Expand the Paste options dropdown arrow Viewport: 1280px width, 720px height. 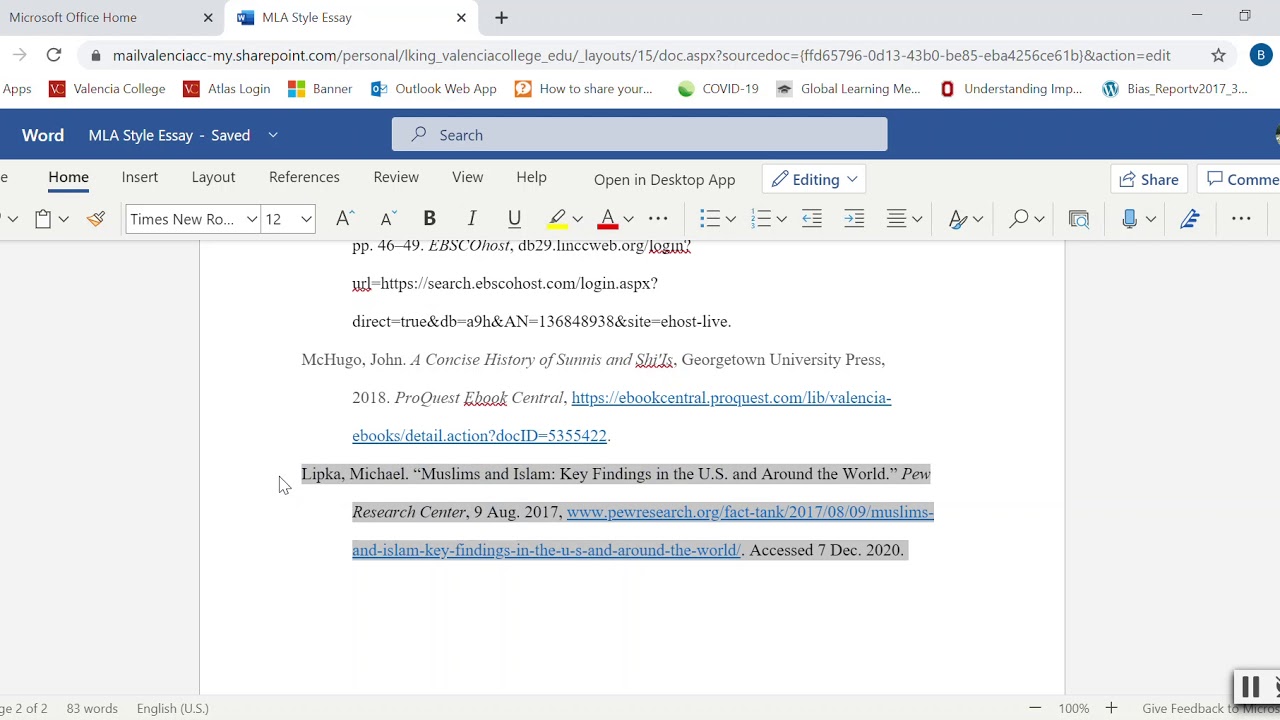[64, 219]
